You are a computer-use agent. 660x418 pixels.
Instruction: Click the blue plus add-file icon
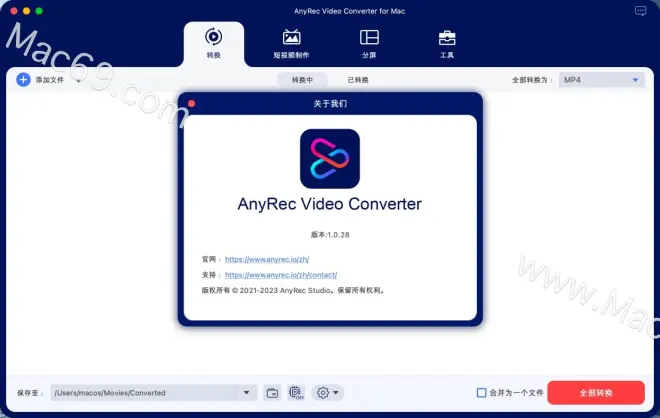[23, 80]
